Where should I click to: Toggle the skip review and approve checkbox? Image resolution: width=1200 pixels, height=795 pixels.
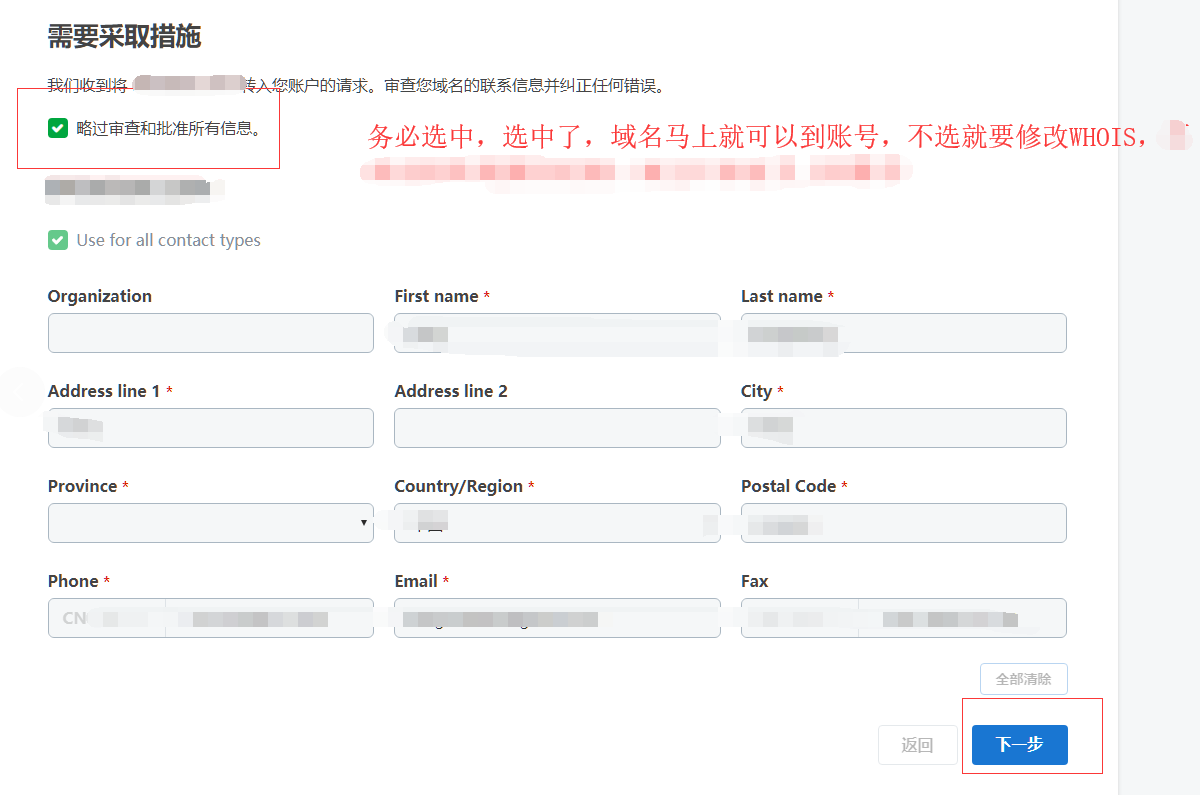(x=58, y=128)
